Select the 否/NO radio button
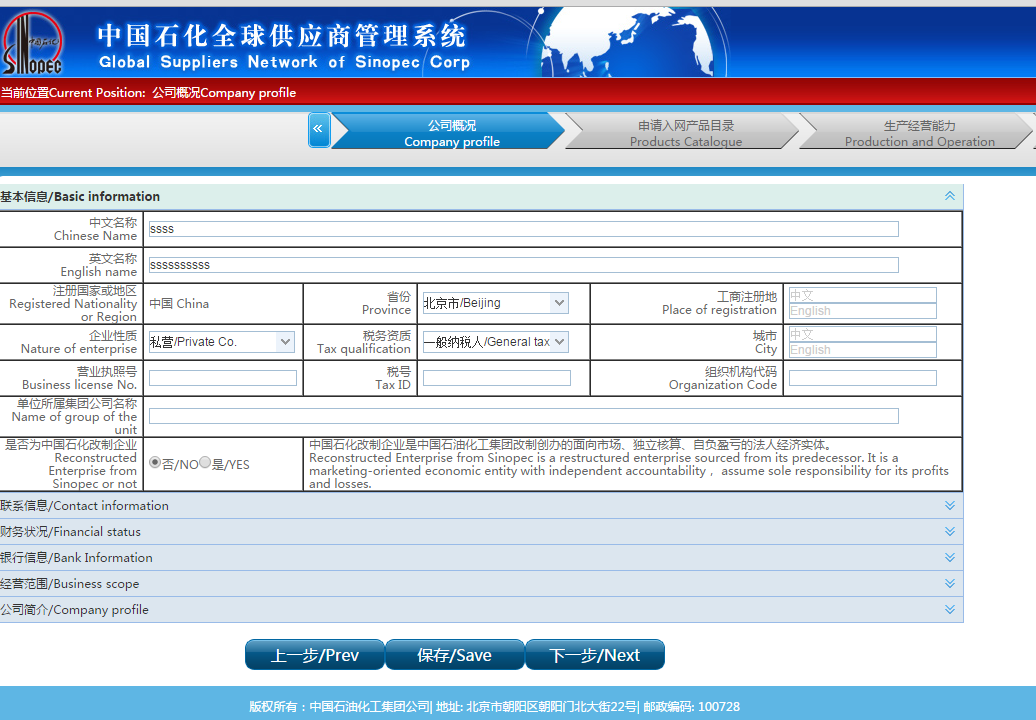This screenshot has height=720, width=1036. click(x=155, y=462)
